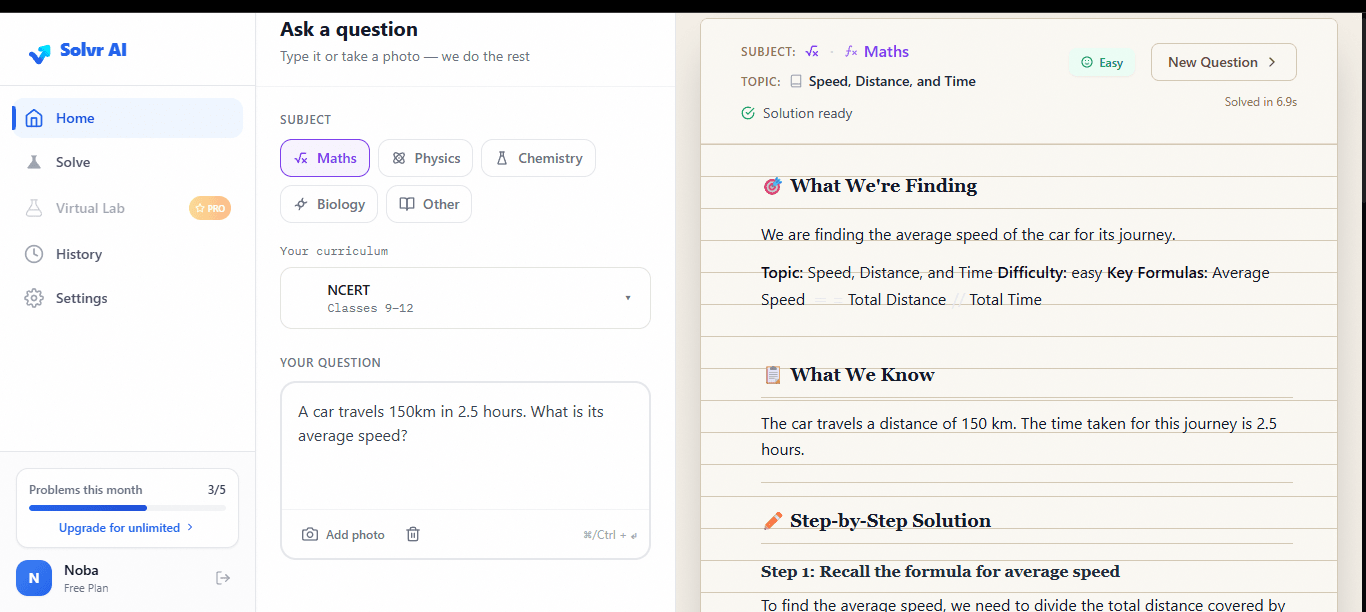Viewport: 1366px width, 612px height.
Task: Click the smiley icon on Easy badge
Action: coord(1087,62)
